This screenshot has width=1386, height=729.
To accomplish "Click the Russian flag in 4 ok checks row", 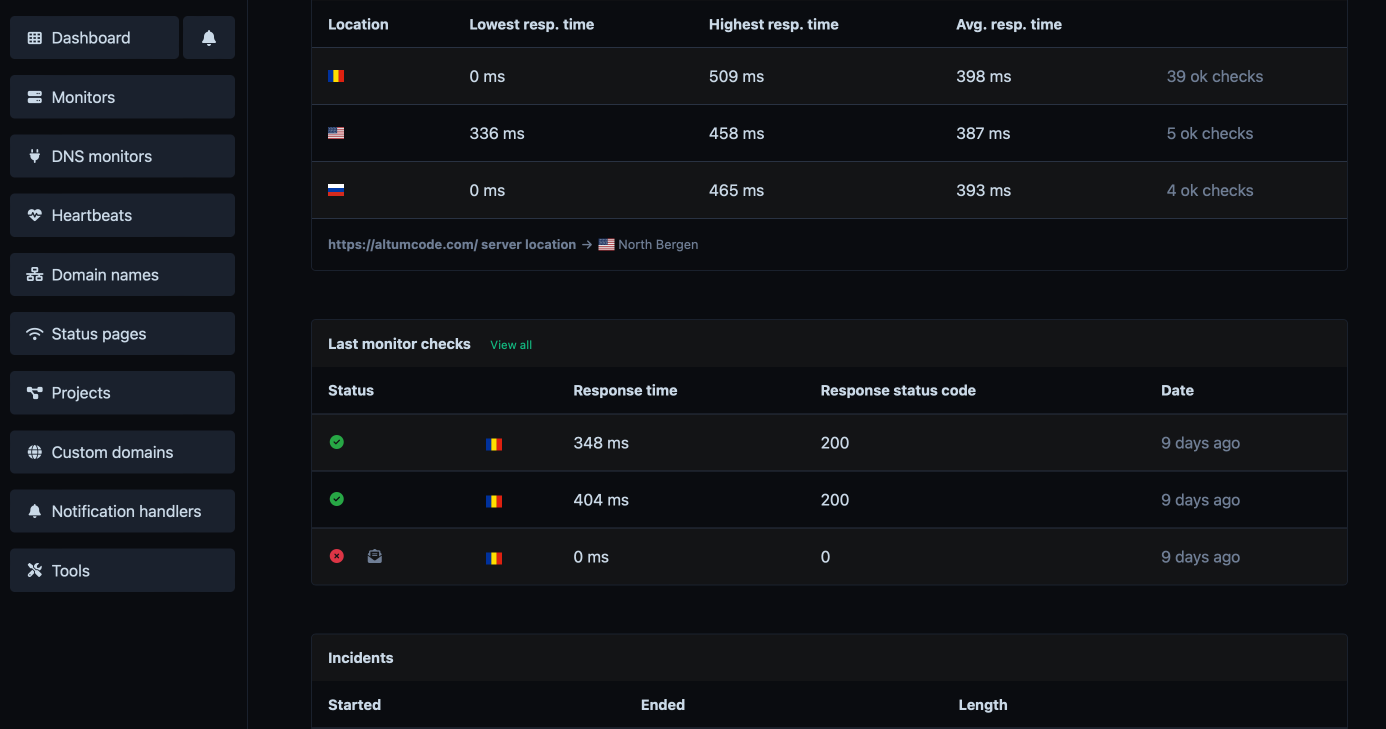I will 336,190.
